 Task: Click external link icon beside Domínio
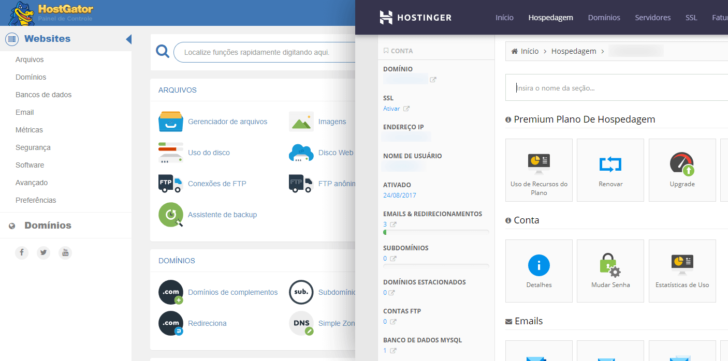pos(433,80)
